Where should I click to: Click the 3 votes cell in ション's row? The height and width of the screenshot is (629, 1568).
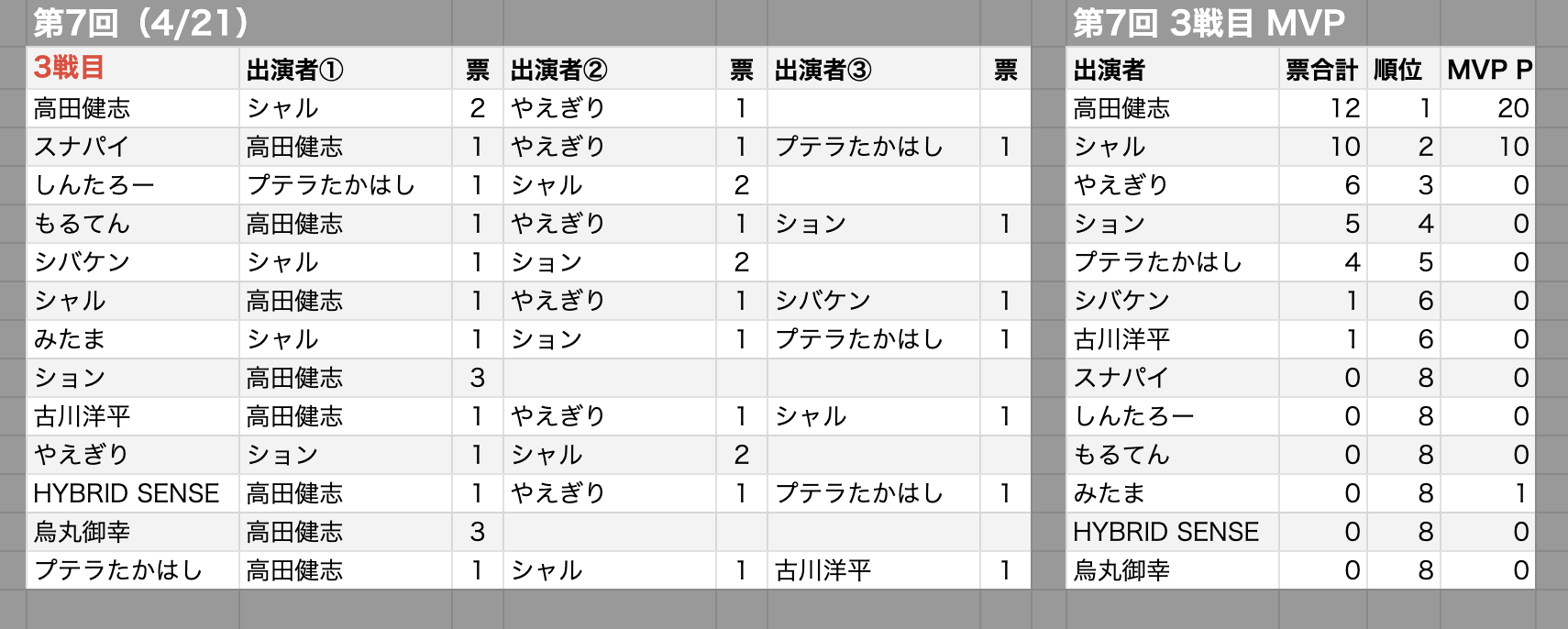pyautogui.click(x=478, y=378)
